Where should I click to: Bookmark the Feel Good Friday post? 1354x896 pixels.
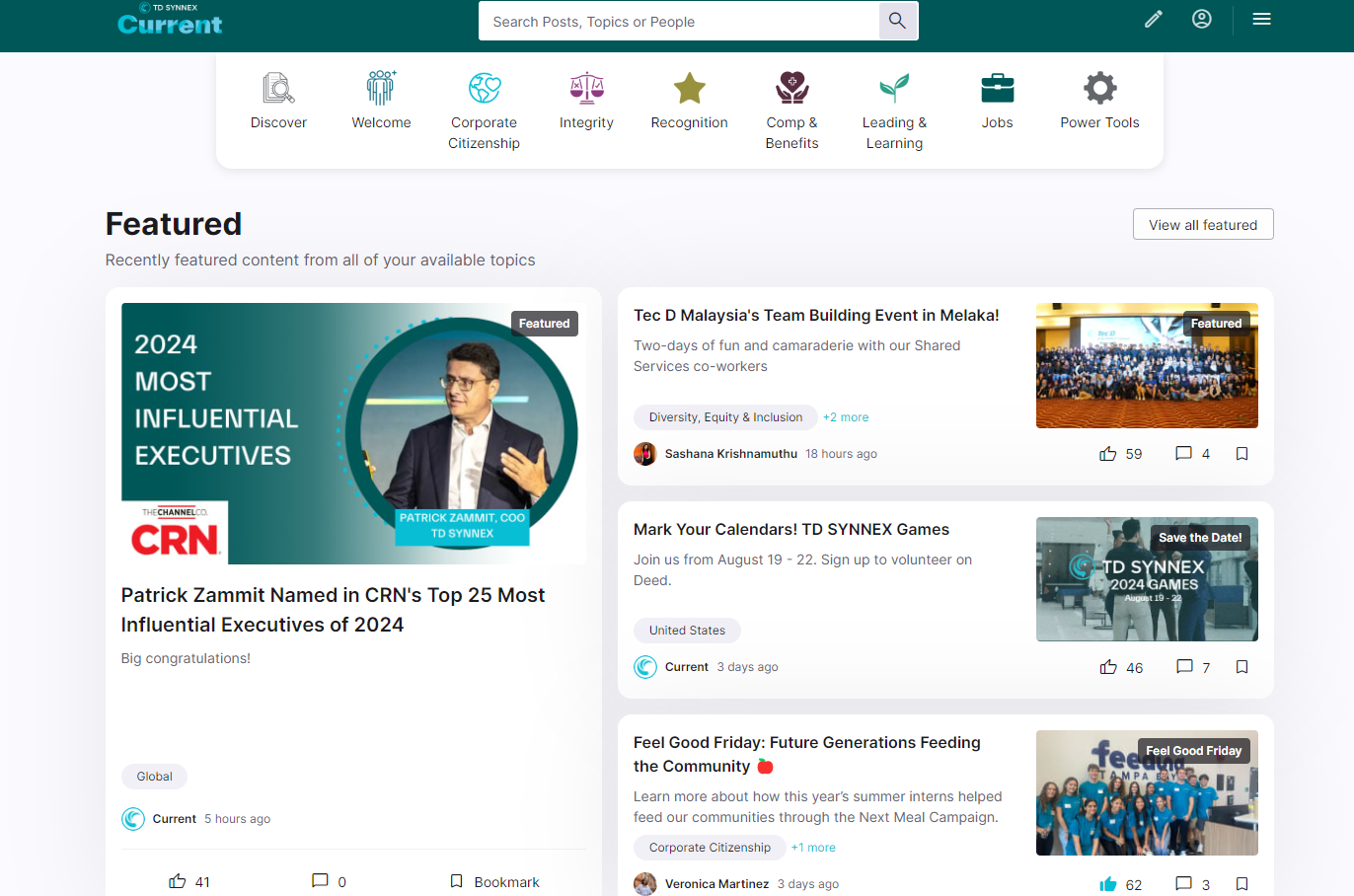click(1242, 884)
